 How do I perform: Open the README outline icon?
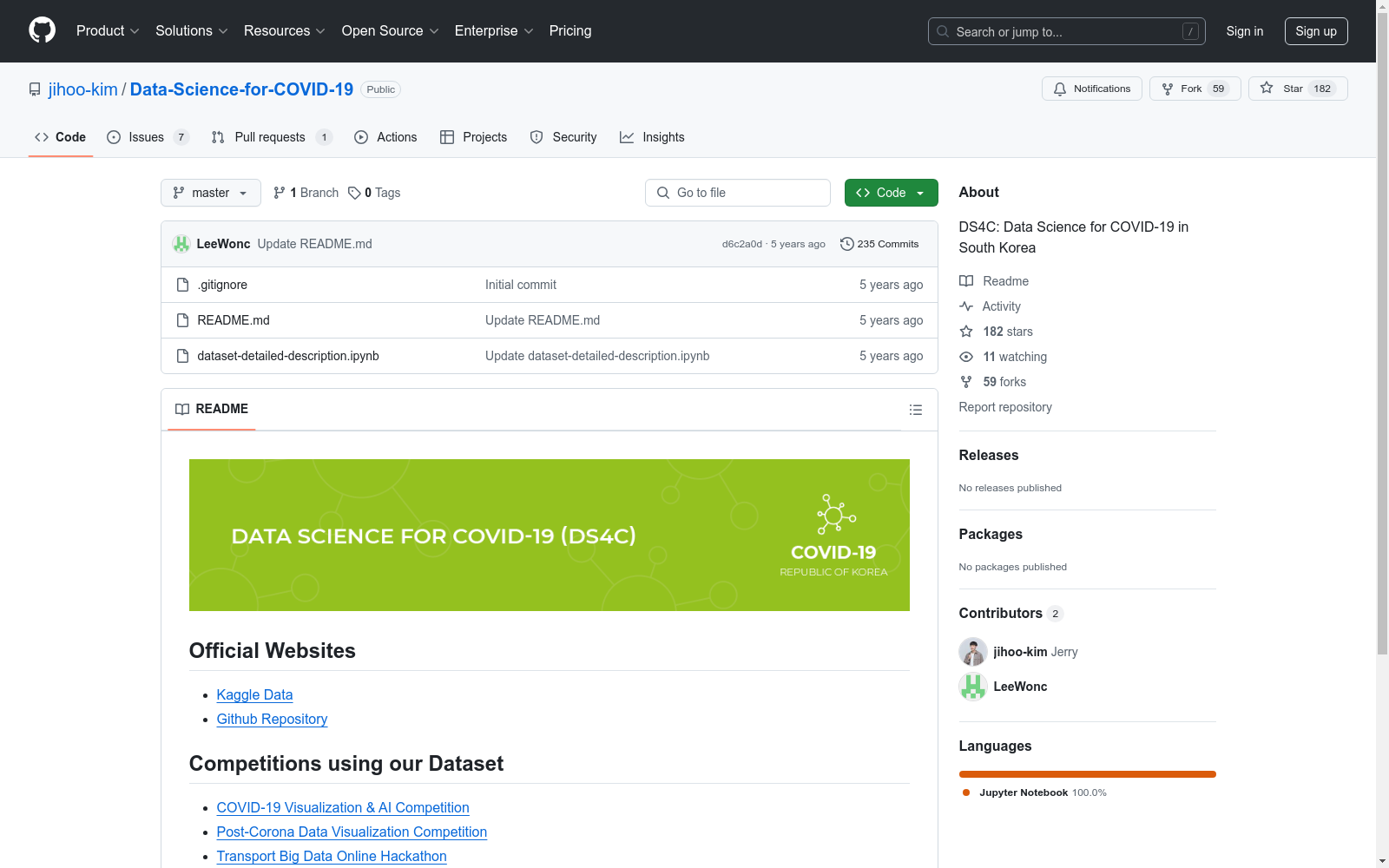click(916, 410)
